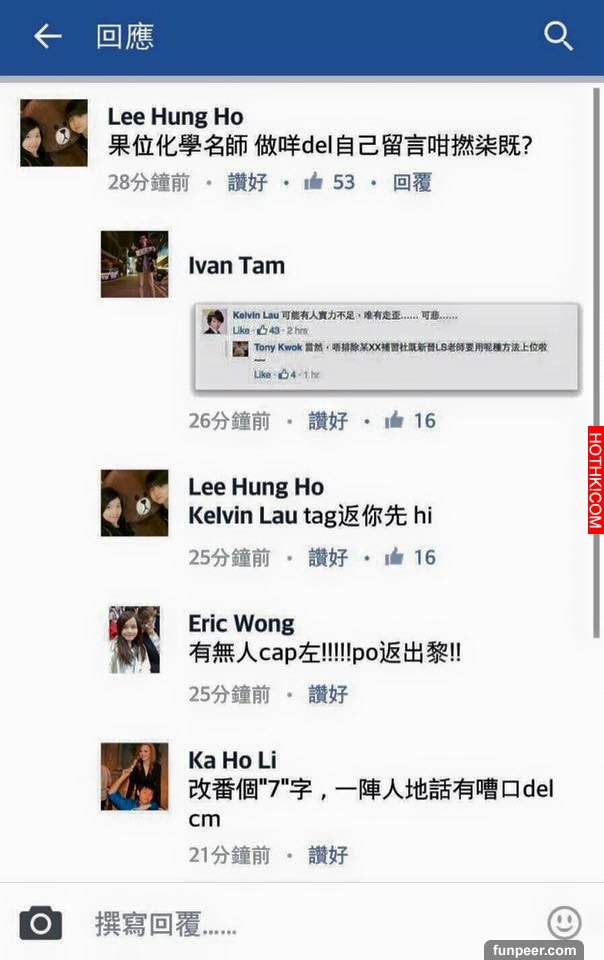Like Eric Wong's comment
604x960 pixels.
click(x=328, y=694)
